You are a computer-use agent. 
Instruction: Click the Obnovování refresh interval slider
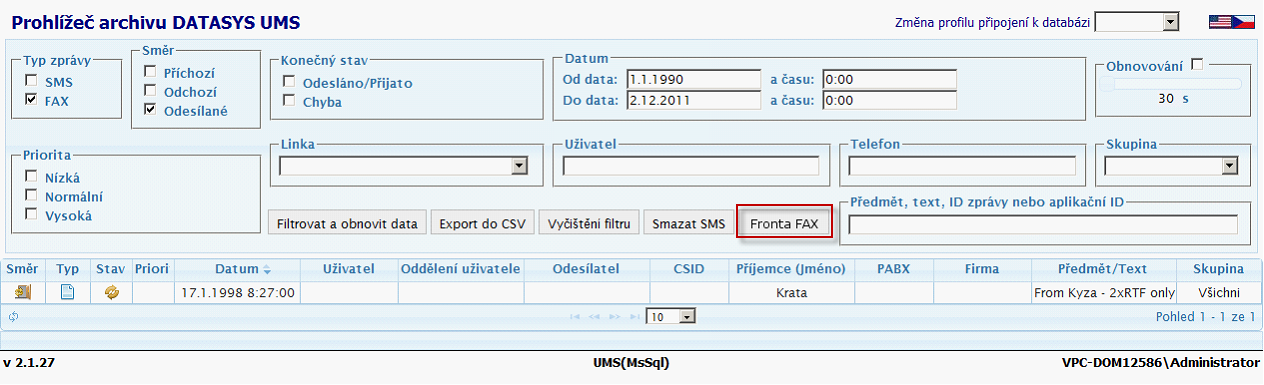(1171, 84)
